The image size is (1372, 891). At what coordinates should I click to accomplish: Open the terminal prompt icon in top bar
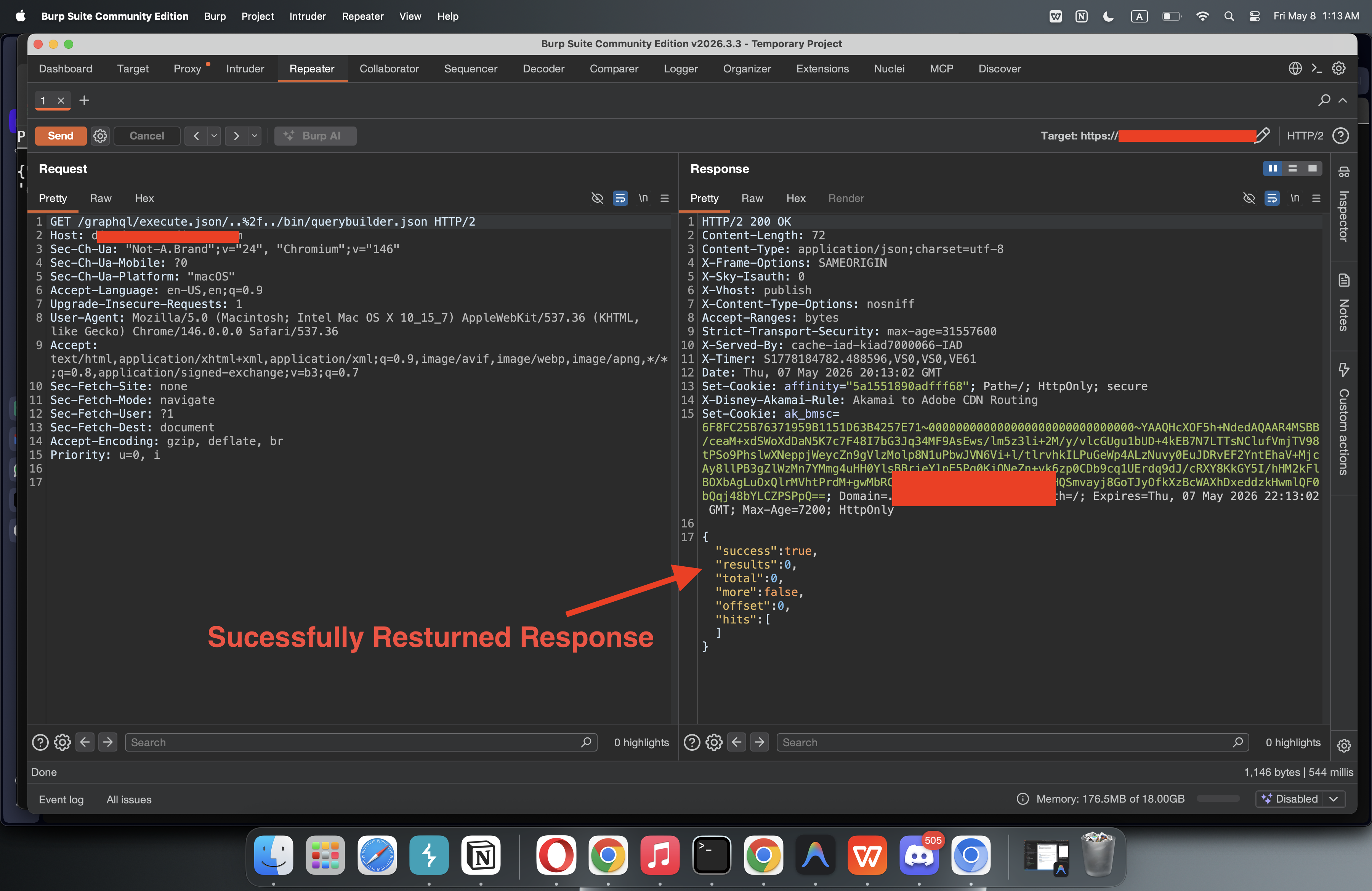[x=1317, y=69]
